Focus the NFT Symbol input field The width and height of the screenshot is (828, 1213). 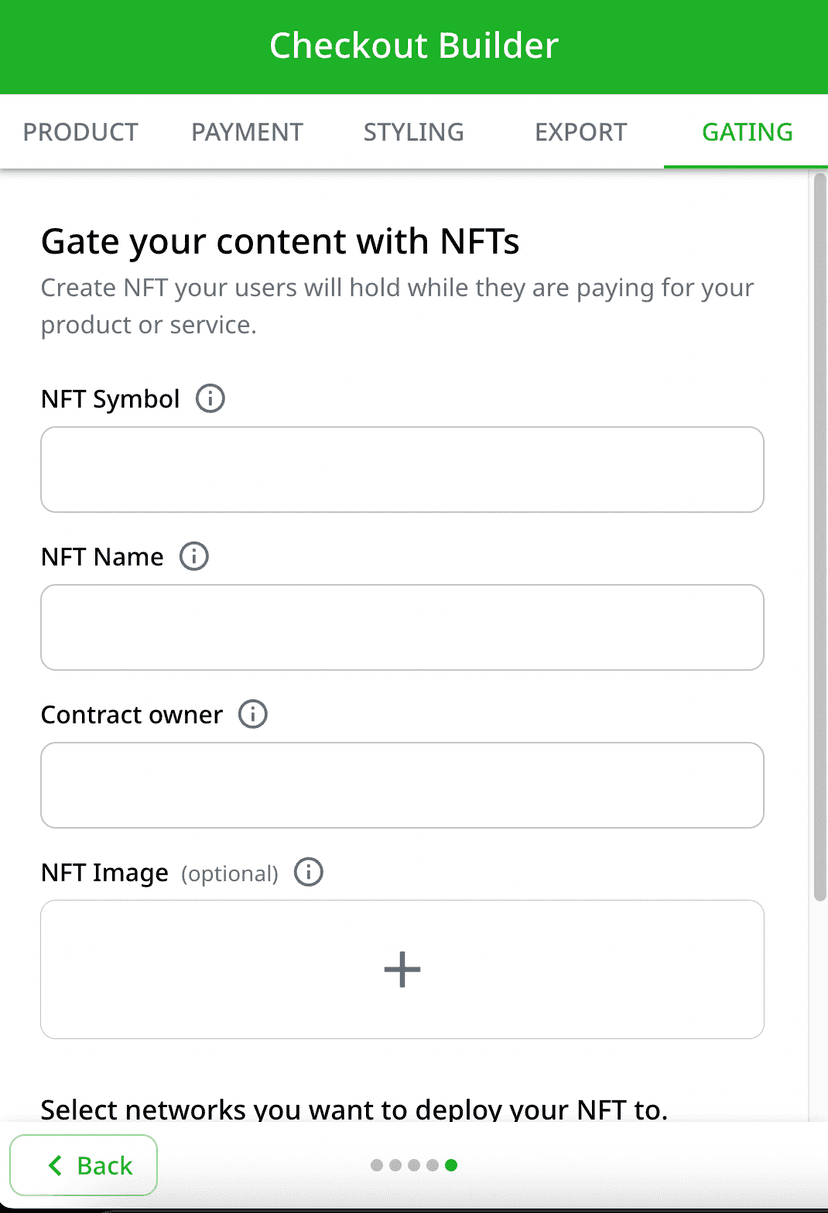click(x=401, y=469)
